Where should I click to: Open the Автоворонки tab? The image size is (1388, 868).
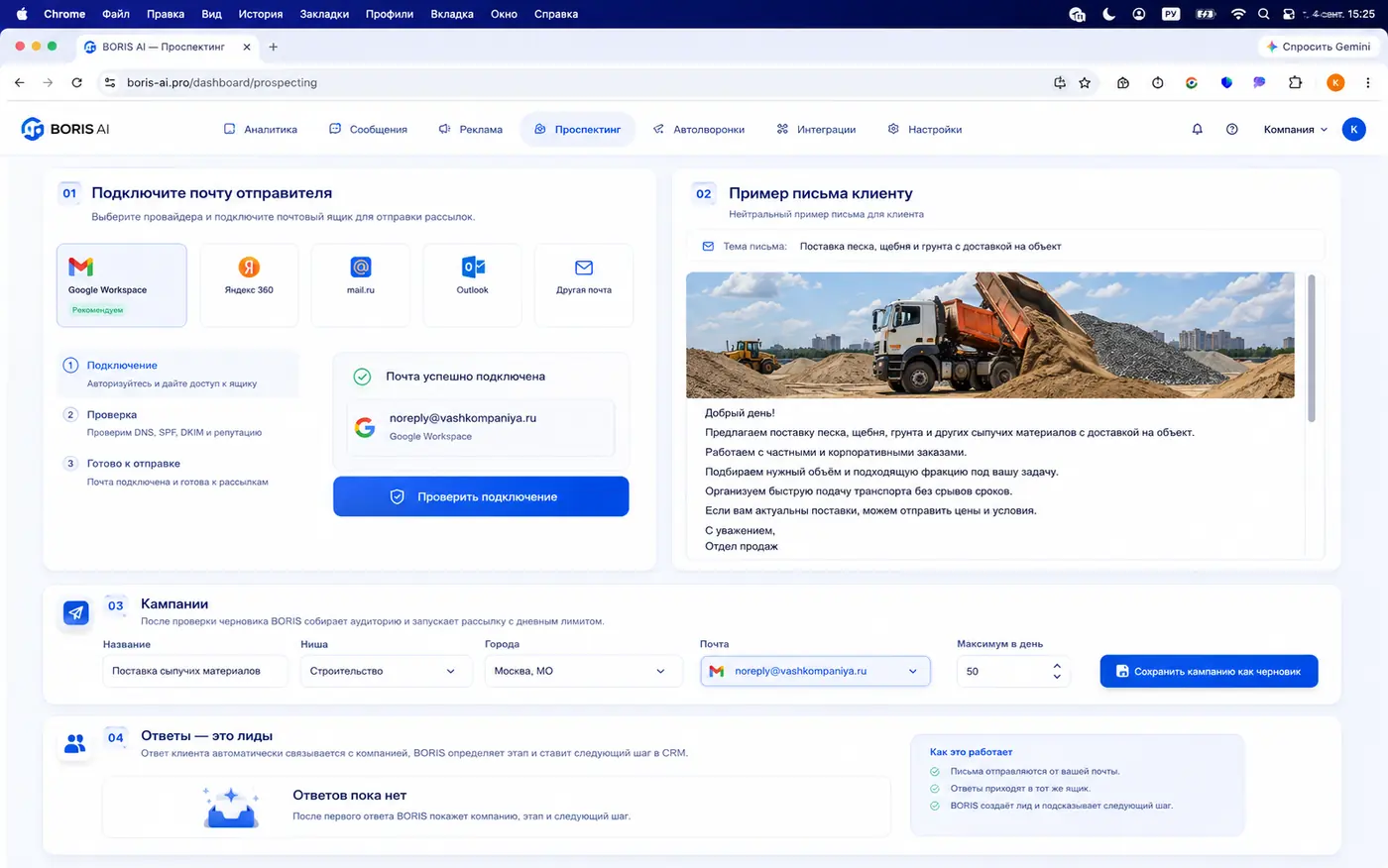pyautogui.click(x=699, y=130)
